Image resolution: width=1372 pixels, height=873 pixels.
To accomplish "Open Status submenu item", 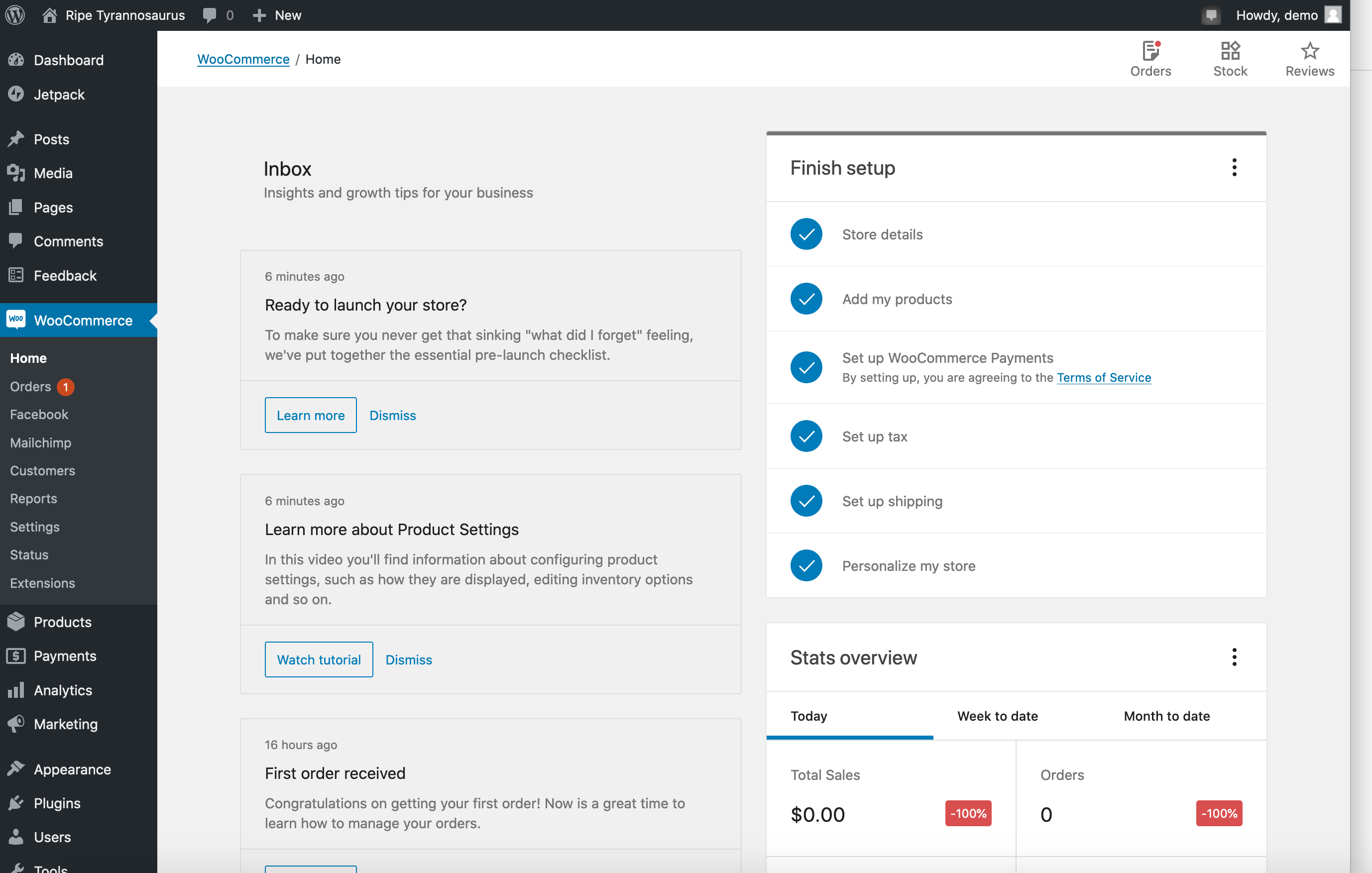I will (x=29, y=554).
